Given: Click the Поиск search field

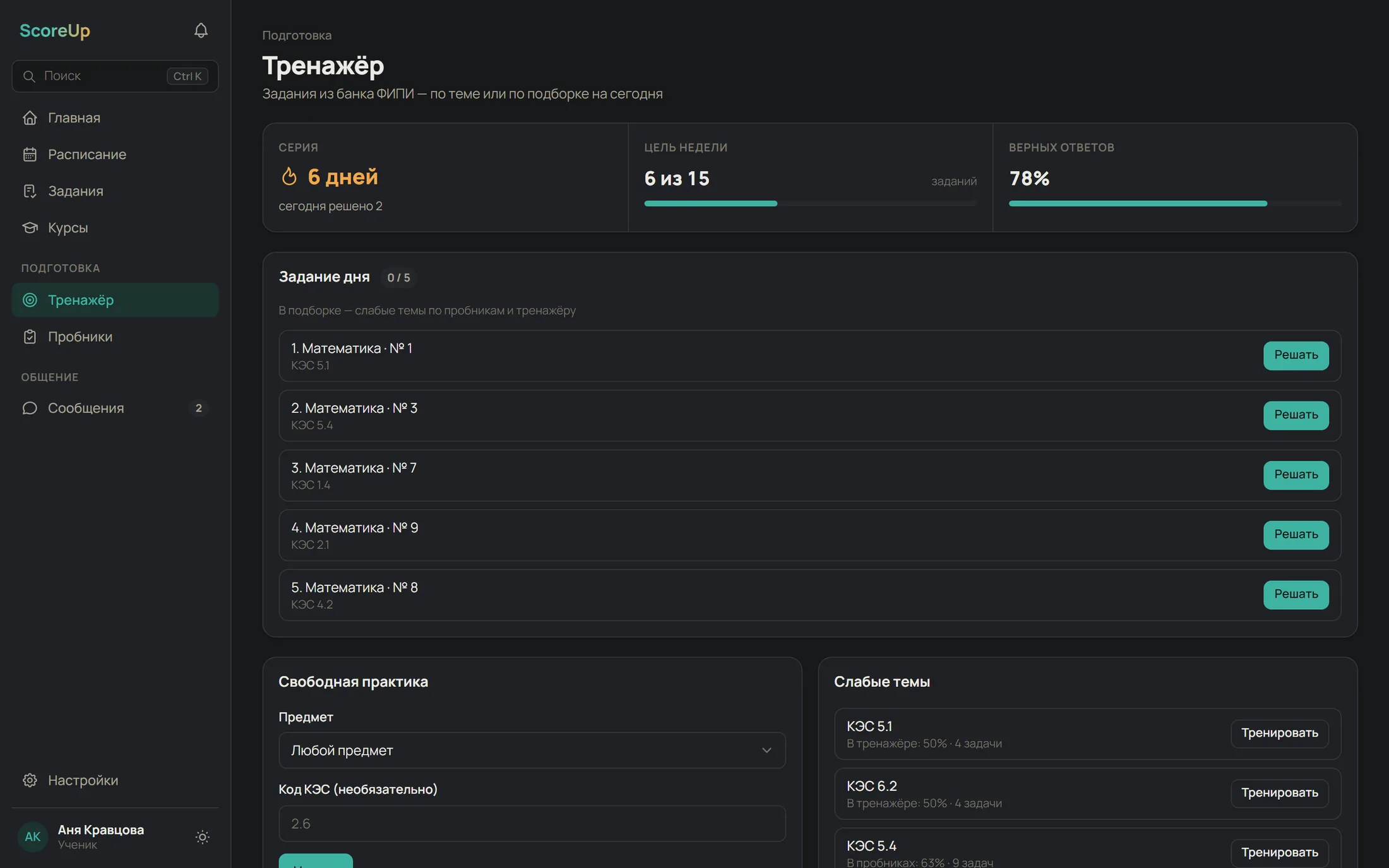Looking at the screenshot, I should click(115, 76).
